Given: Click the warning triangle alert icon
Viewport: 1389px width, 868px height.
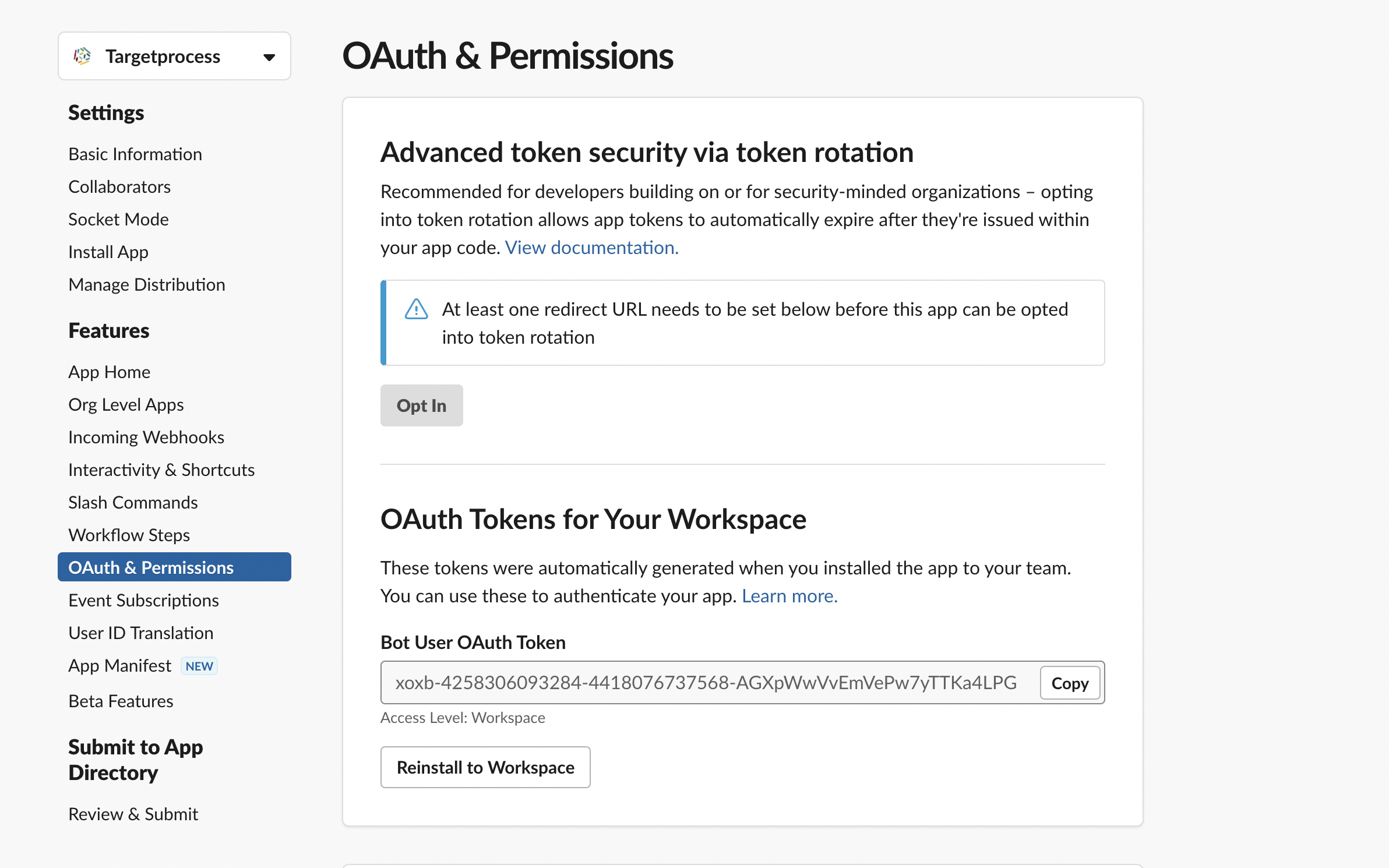Looking at the screenshot, I should point(416,309).
